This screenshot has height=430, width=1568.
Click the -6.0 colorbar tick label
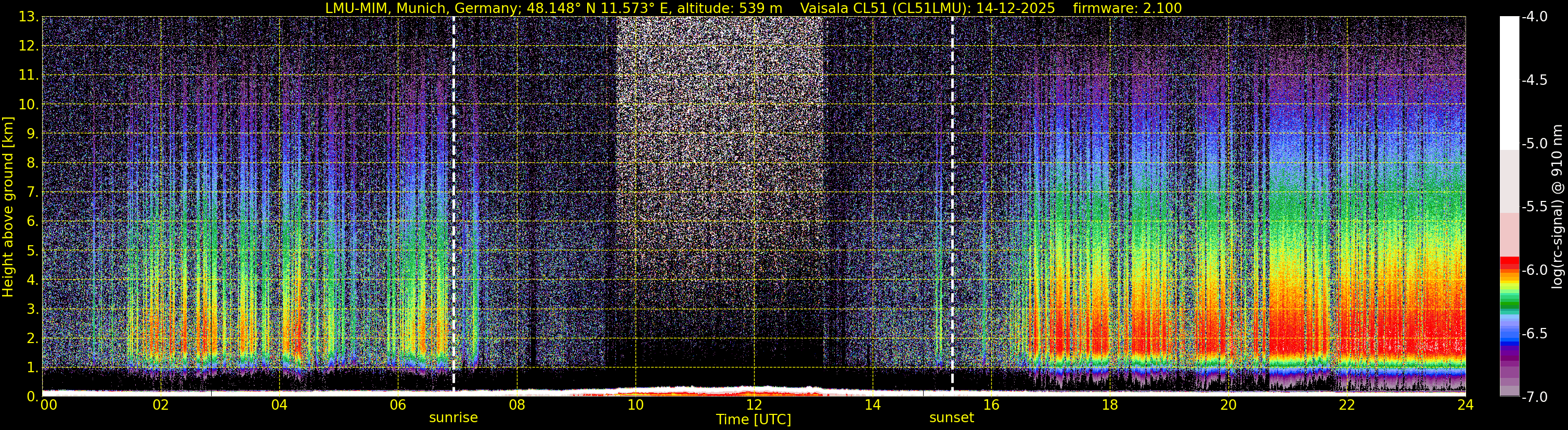tap(1534, 270)
